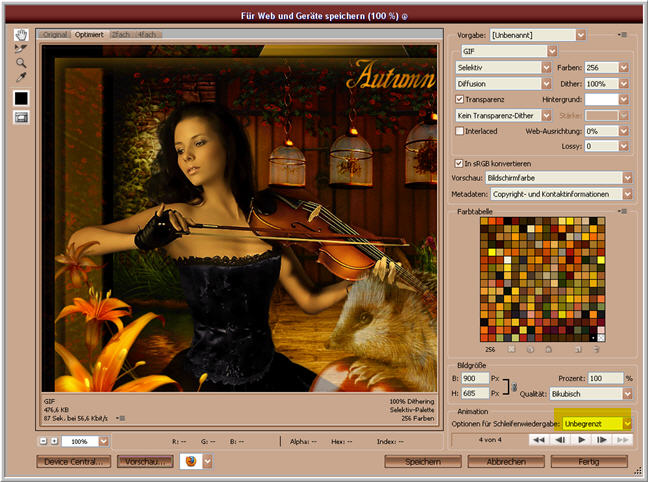
Task: Click the Fertig button
Action: (589, 462)
